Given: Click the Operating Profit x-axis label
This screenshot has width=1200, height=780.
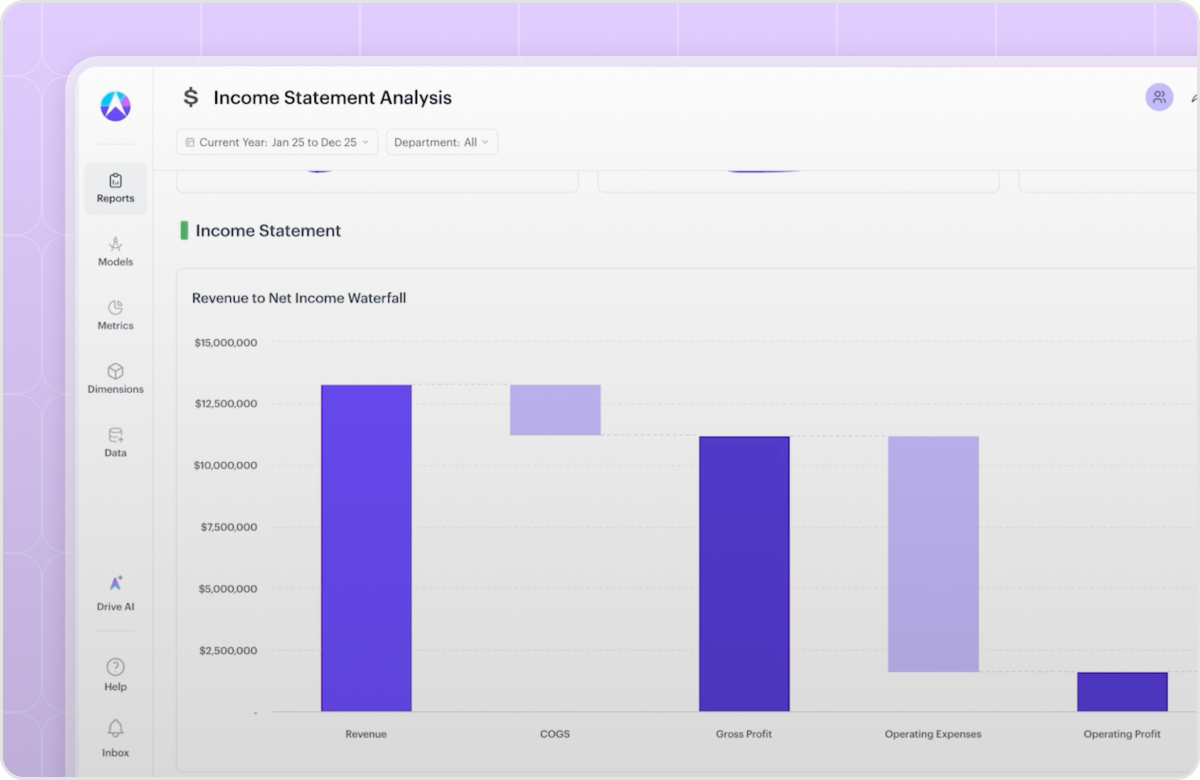Looking at the screenshot, I should click(x=1122, y=734).
